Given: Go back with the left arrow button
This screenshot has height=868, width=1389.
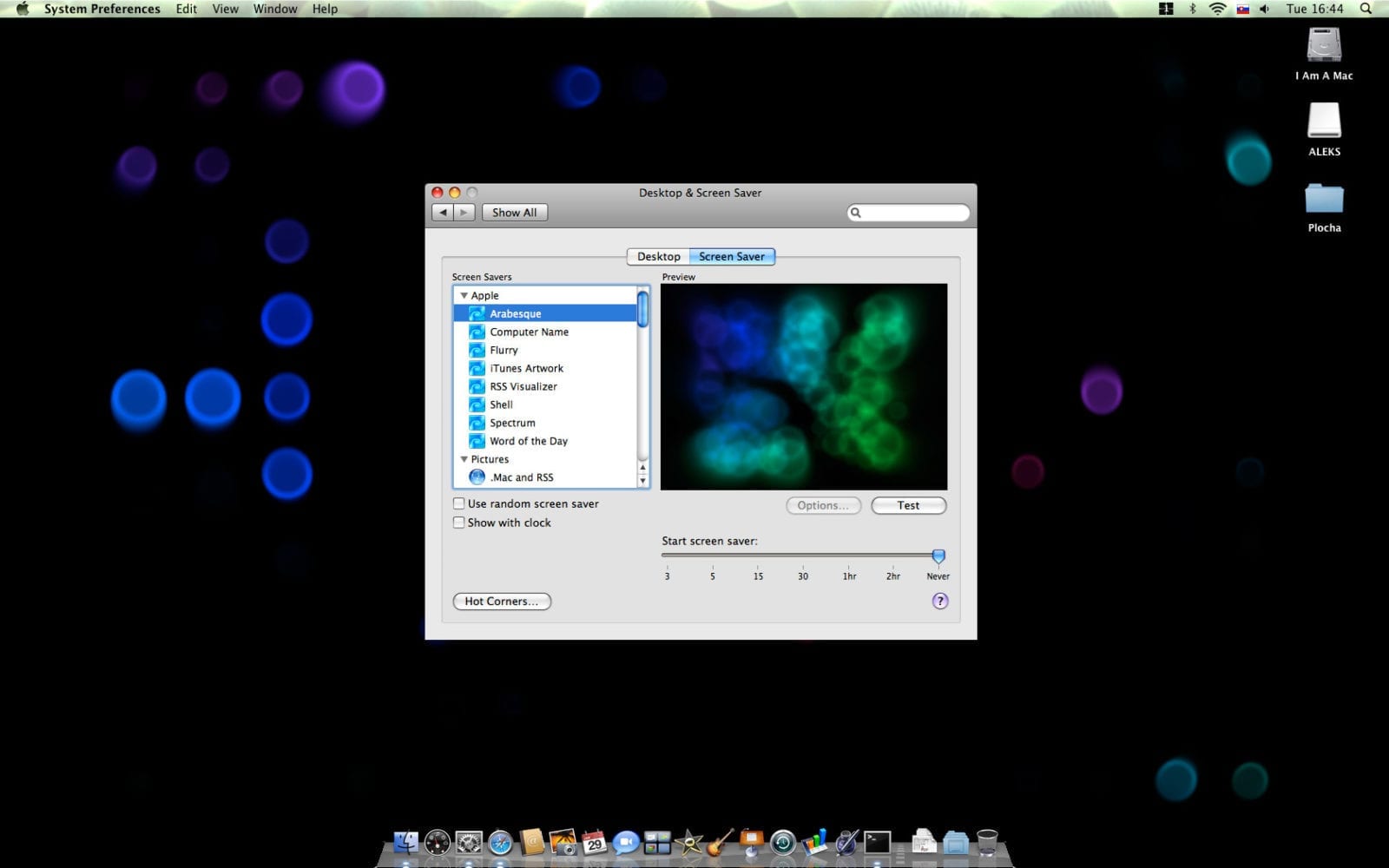Looking at the screenshot, I should tap(443, 213).
